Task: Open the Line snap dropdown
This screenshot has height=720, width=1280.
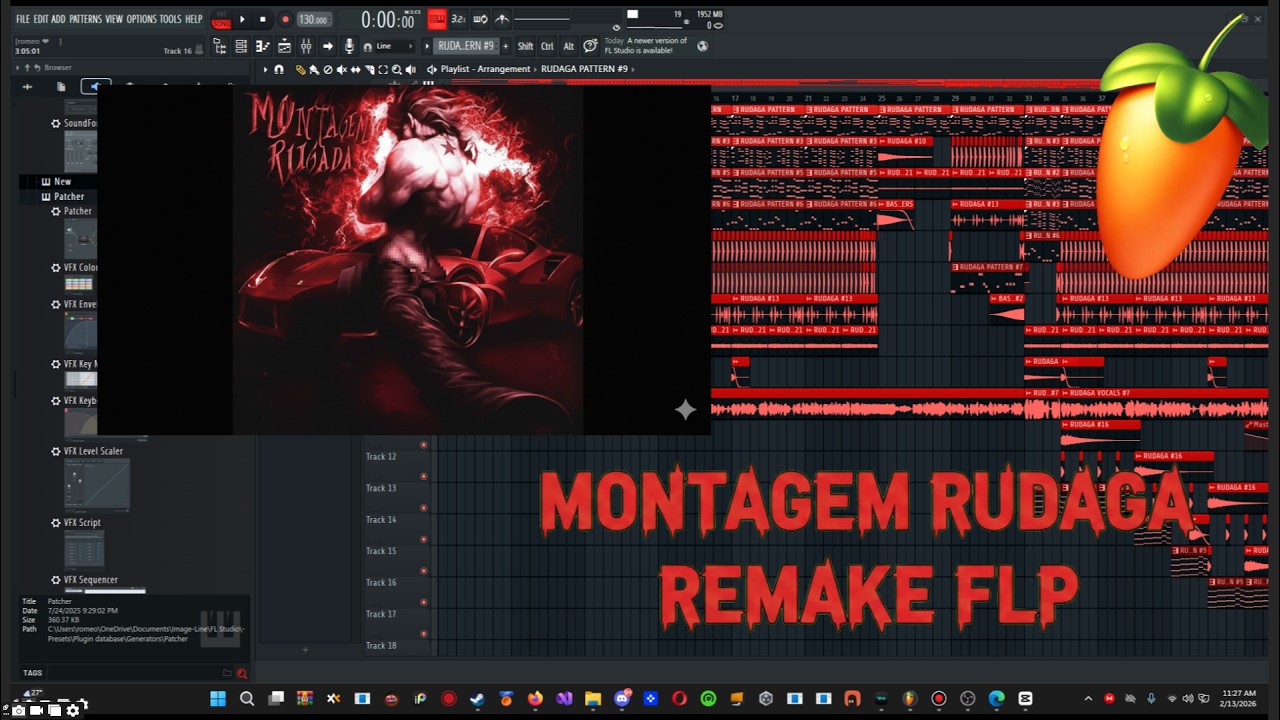Action: pyautogui.click(x=394, y=46)
